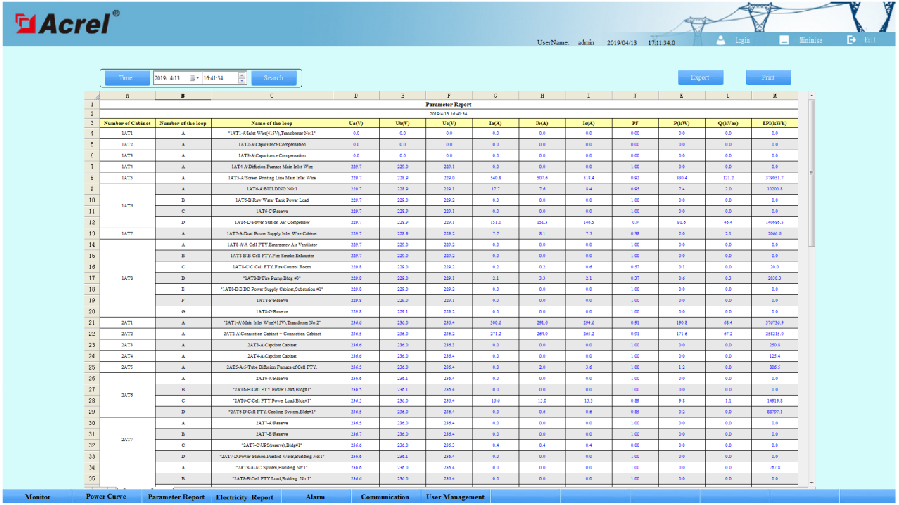This screenshot has height=505, width=899.
Task: Print the parameter report
Action: [767, 77]
